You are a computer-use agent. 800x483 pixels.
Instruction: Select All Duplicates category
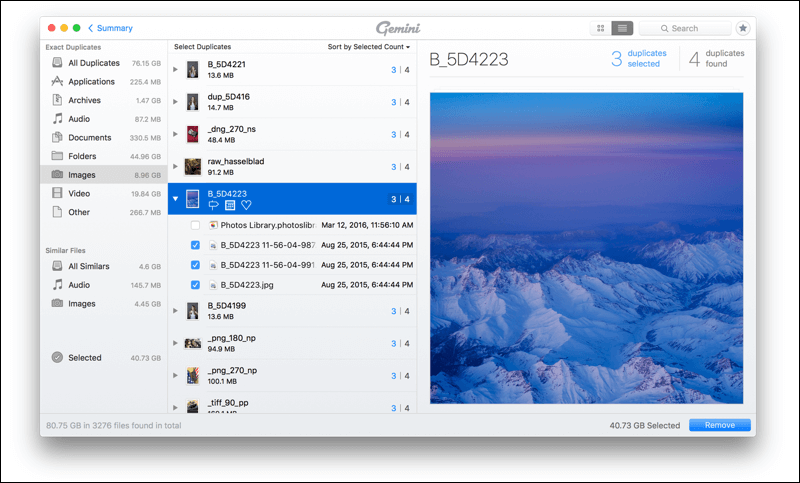click(104, 63)
